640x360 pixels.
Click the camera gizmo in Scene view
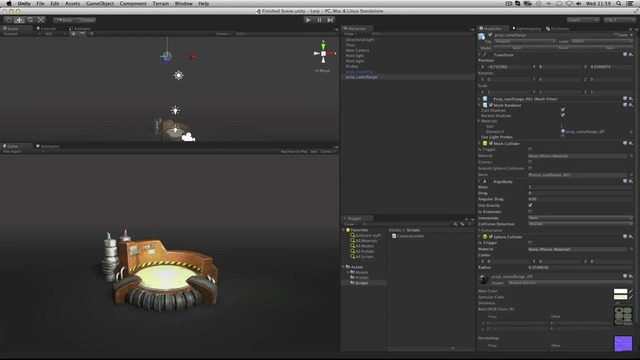[x=188, y=138]
